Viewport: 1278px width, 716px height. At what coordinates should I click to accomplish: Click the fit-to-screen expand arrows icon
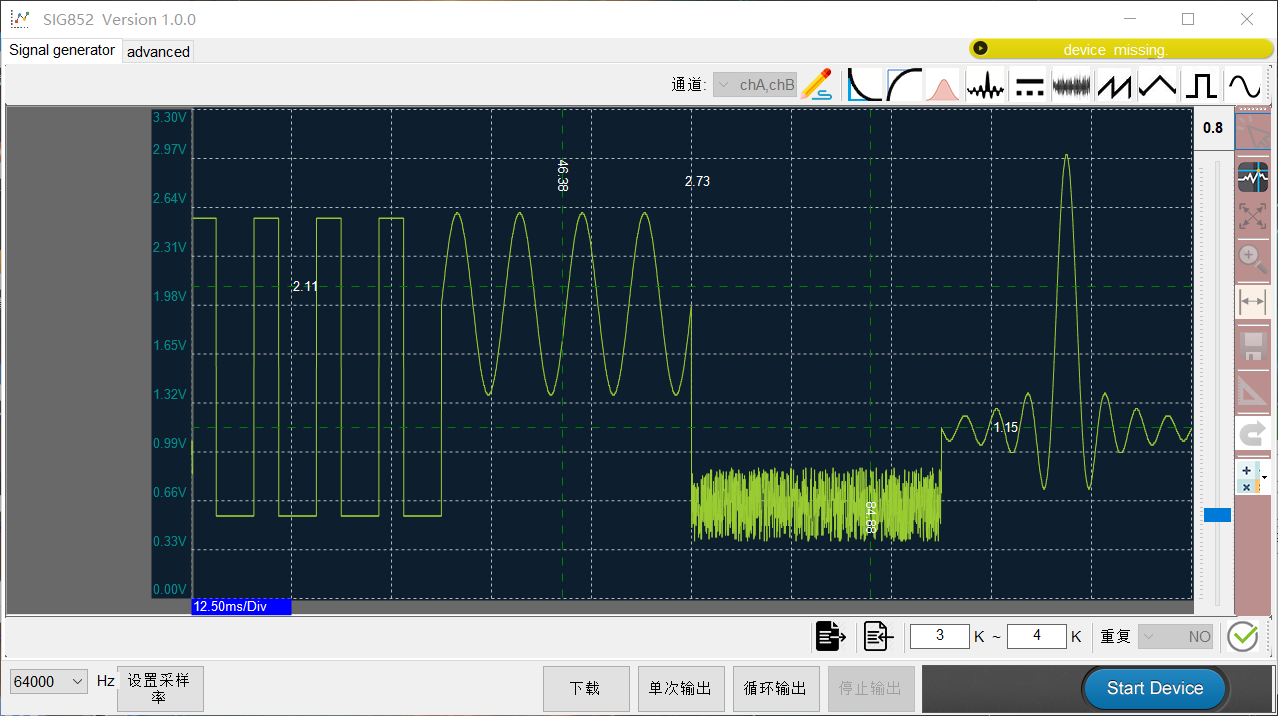(1253, 216)
